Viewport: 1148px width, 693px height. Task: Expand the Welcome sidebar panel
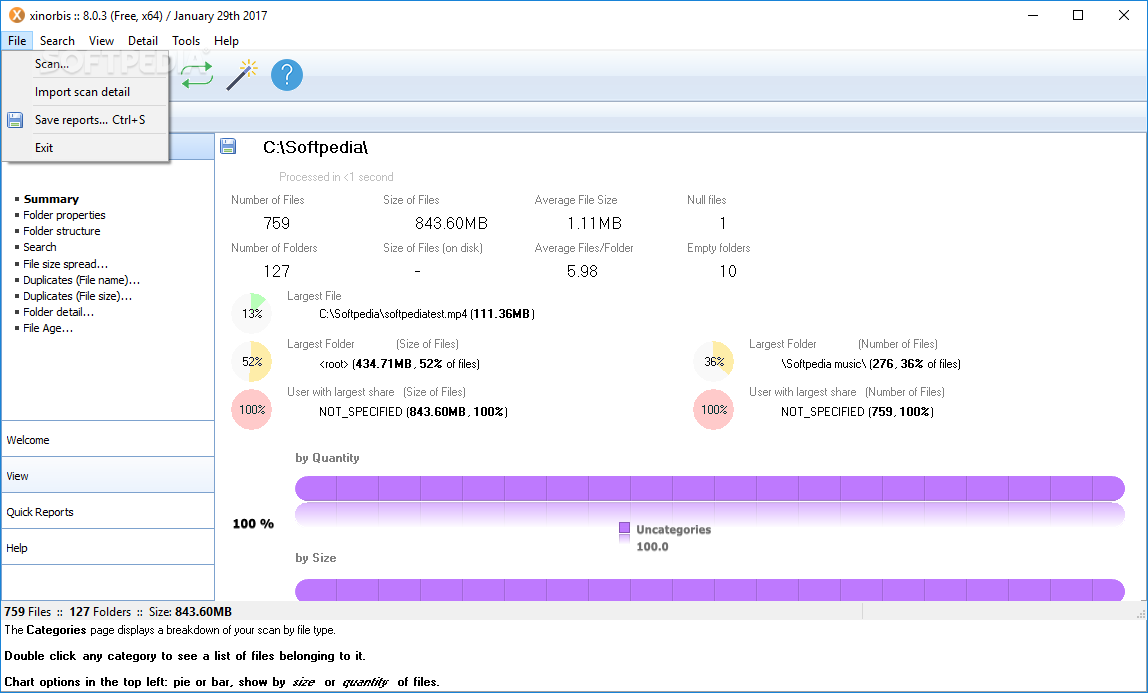click(108, 440)
